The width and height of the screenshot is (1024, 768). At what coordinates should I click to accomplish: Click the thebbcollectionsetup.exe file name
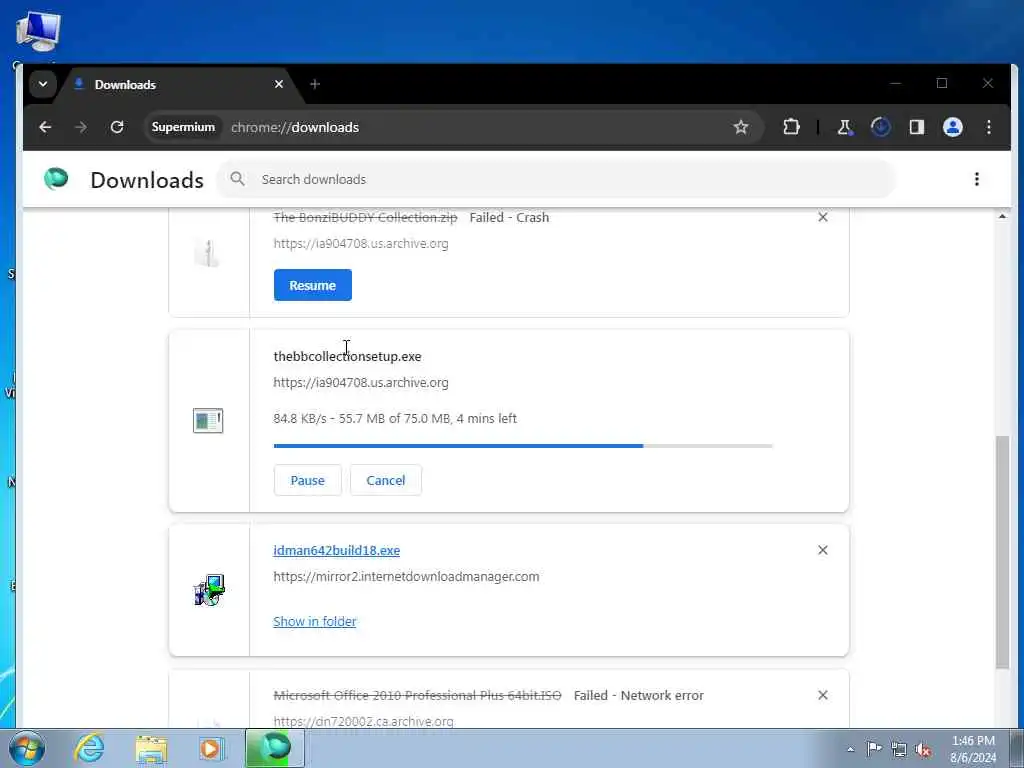tap(347, 357)
